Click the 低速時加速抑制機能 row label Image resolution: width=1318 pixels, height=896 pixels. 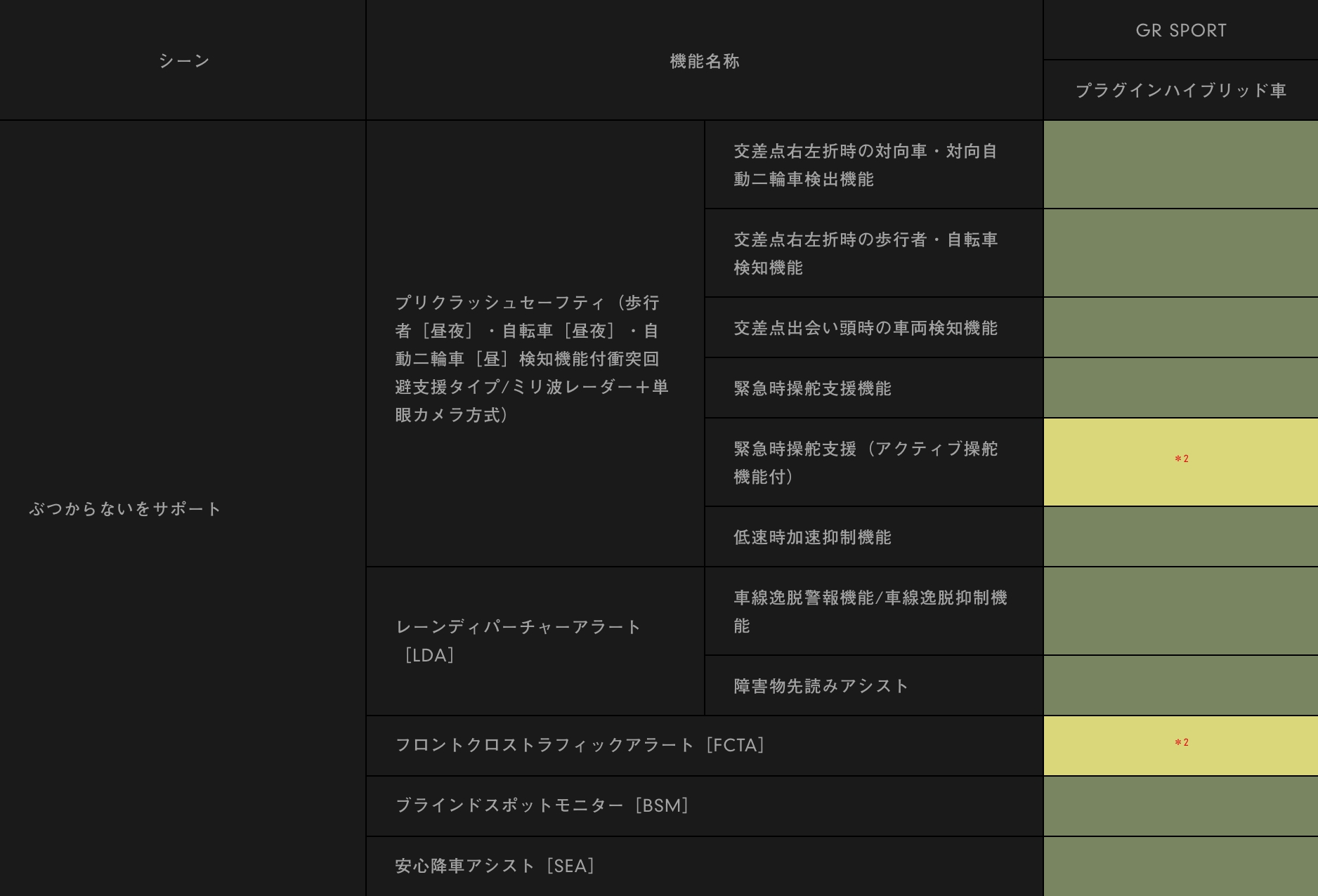tap(812, 537)
